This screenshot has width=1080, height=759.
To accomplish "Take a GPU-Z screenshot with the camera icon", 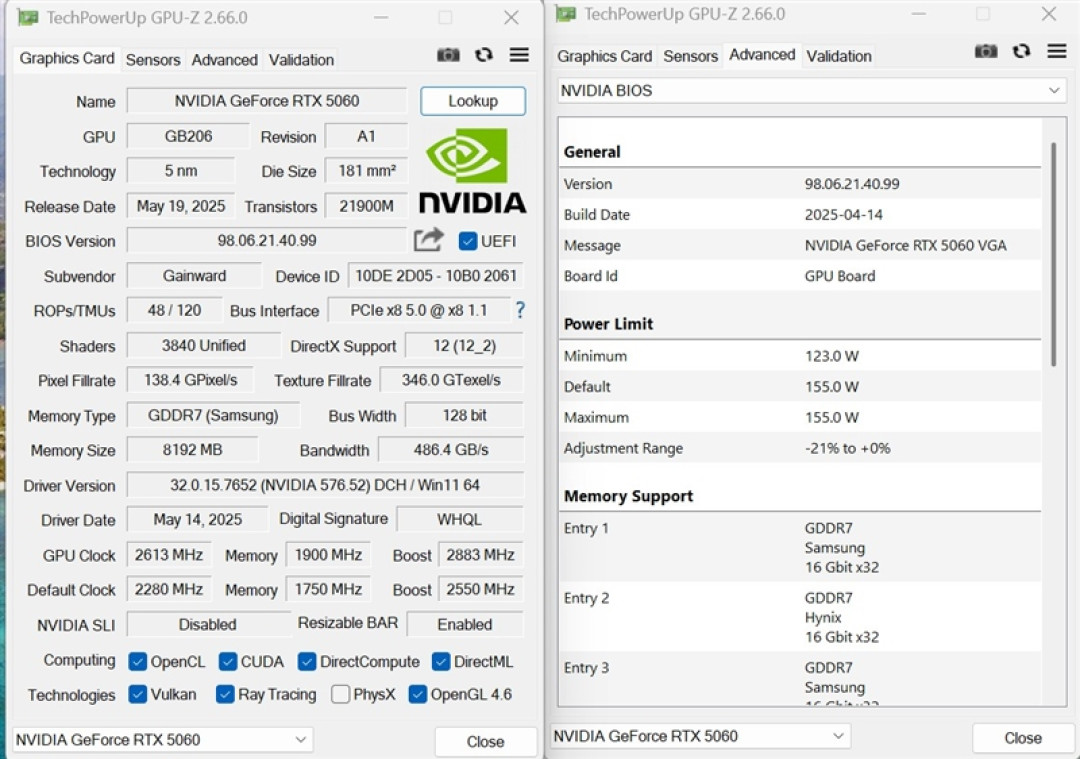I will pos(448,55).
